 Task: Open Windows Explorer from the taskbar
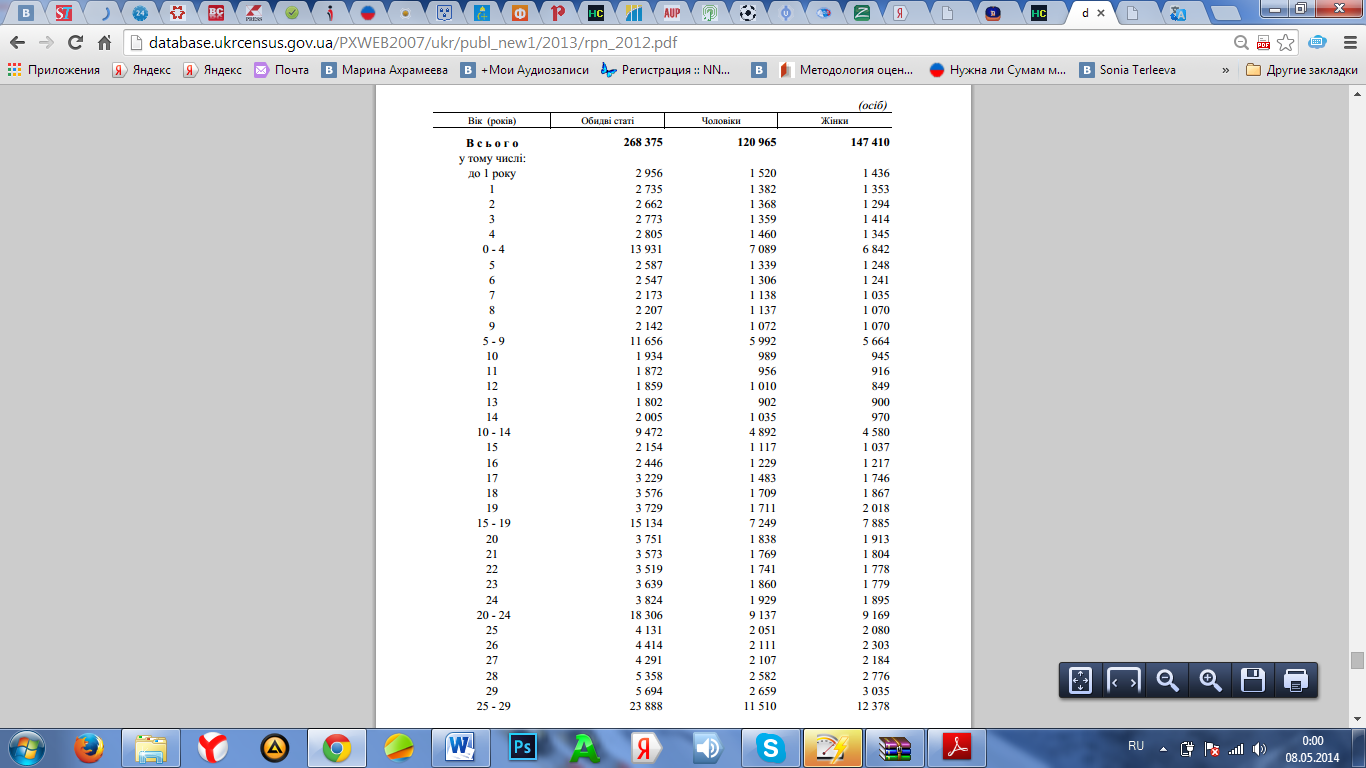(151, 747)
